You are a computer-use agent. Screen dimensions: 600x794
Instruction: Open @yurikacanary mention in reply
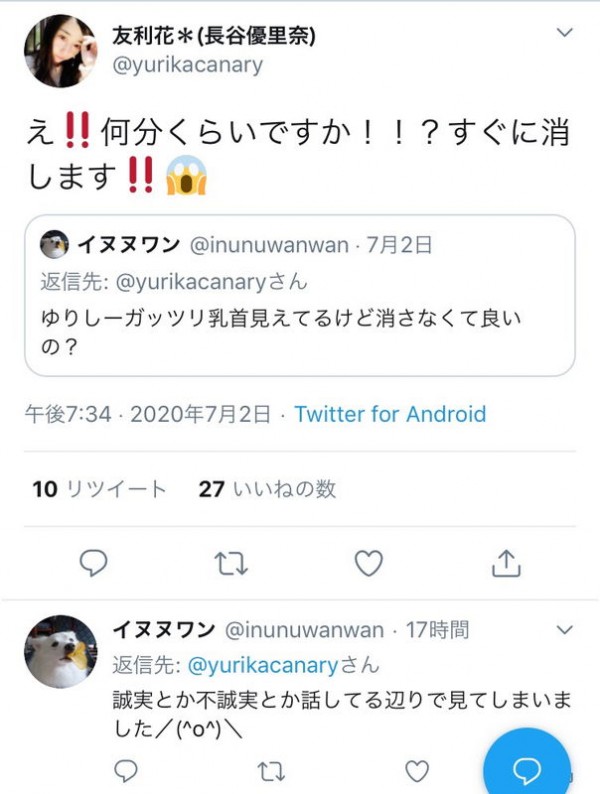[x=262, y=665]
